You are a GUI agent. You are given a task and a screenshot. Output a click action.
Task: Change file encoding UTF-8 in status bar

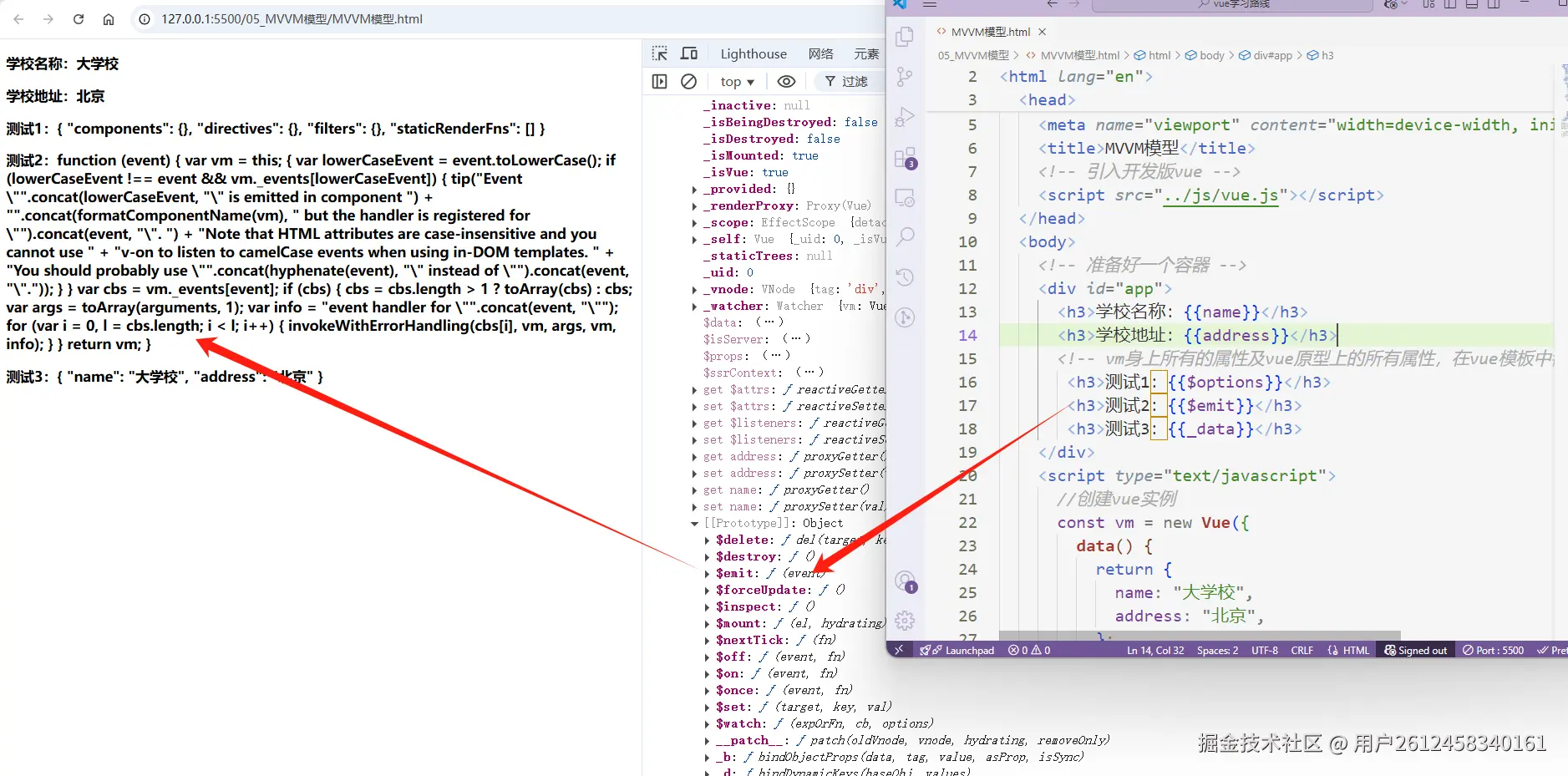(x=1265, y=650)
